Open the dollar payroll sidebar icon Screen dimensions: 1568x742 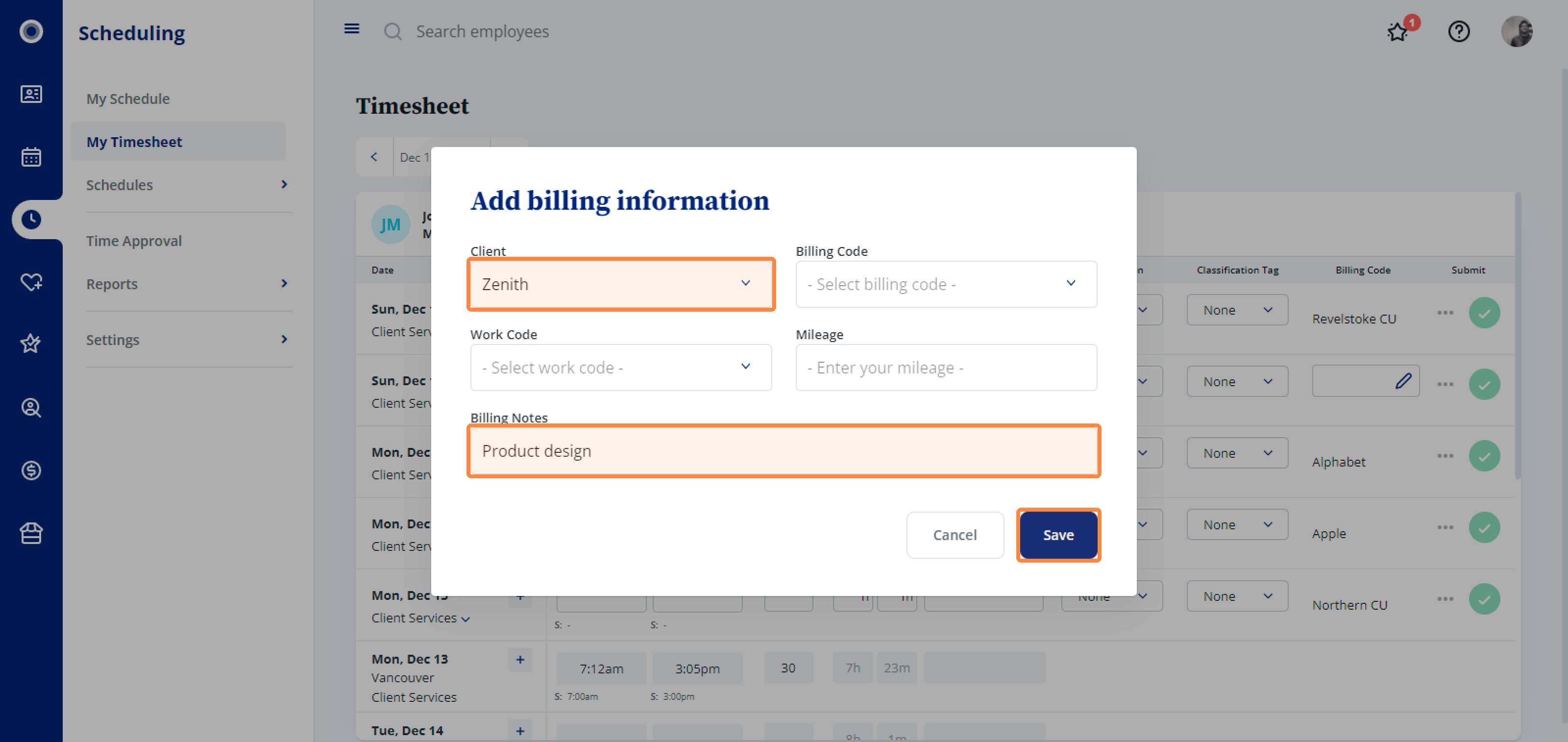[31, 470]
